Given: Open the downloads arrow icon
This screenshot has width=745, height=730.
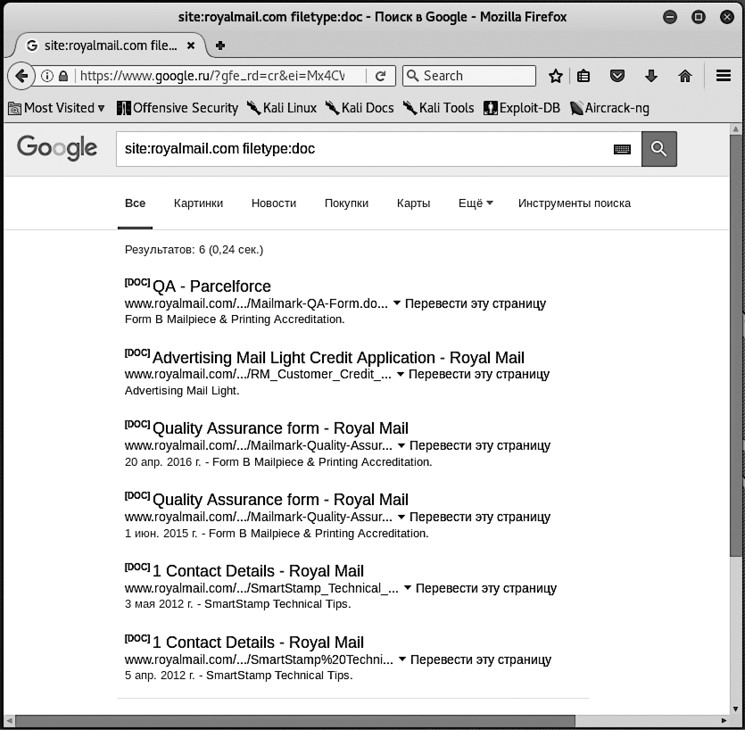Looking at the screenshot, I should [x=651, y=76].
